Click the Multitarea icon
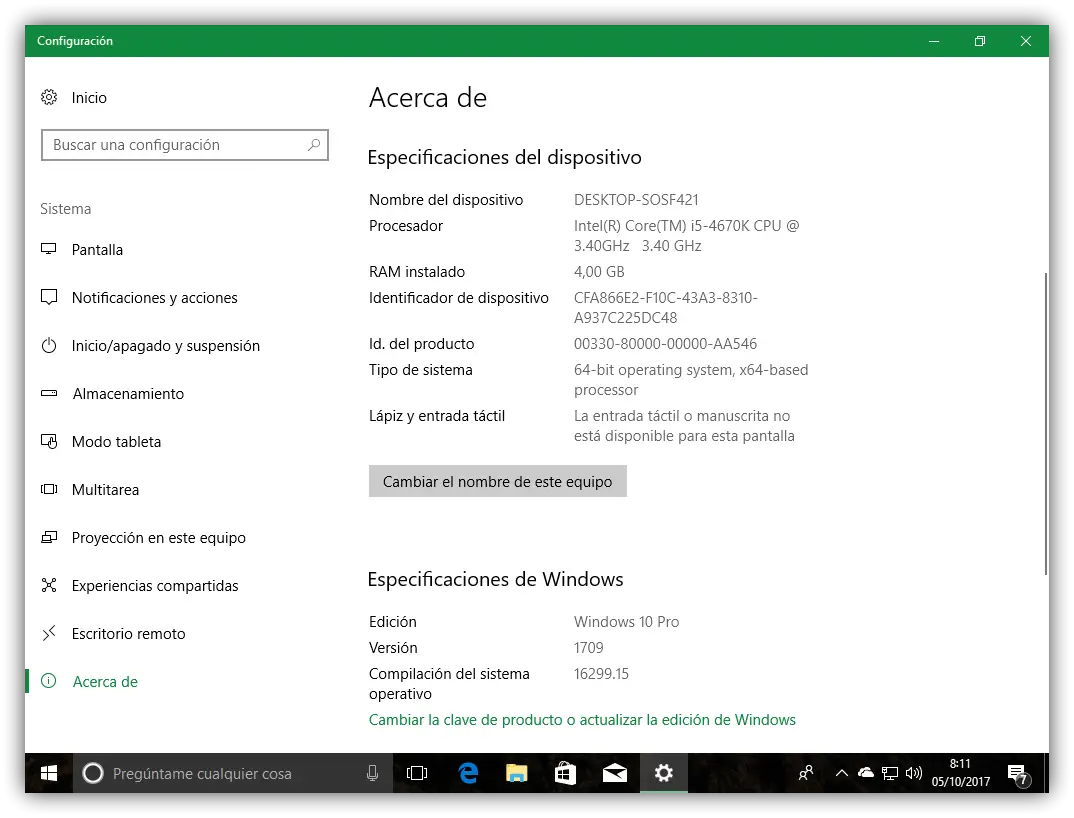1074x818 pixels. click(49, 489)
